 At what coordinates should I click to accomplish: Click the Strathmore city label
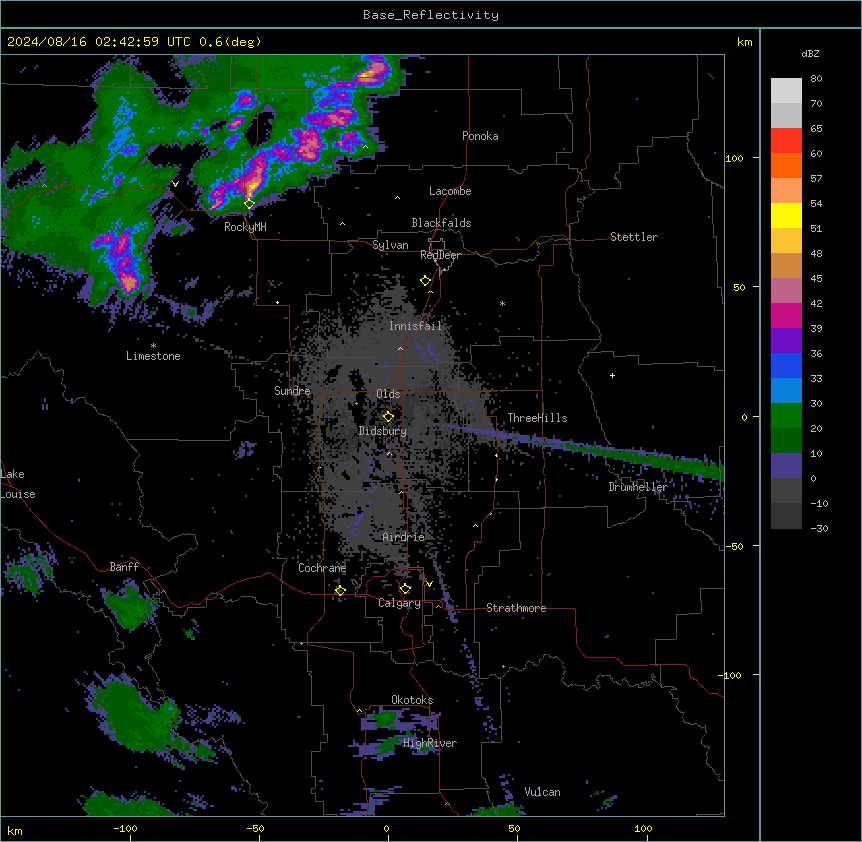pos(516,608)
